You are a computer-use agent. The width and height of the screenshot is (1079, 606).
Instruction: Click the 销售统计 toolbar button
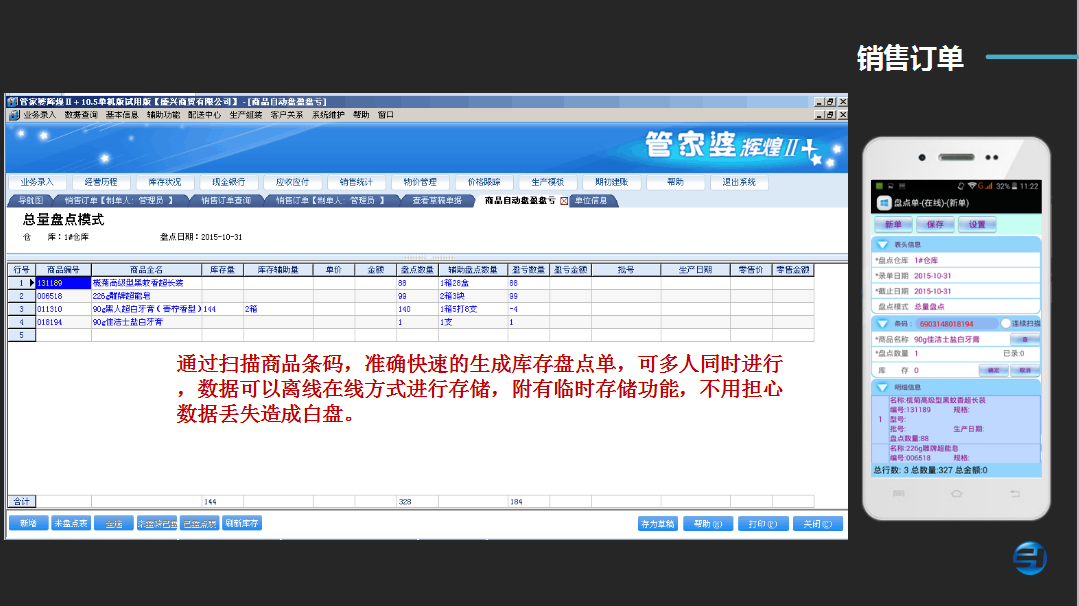356,182
